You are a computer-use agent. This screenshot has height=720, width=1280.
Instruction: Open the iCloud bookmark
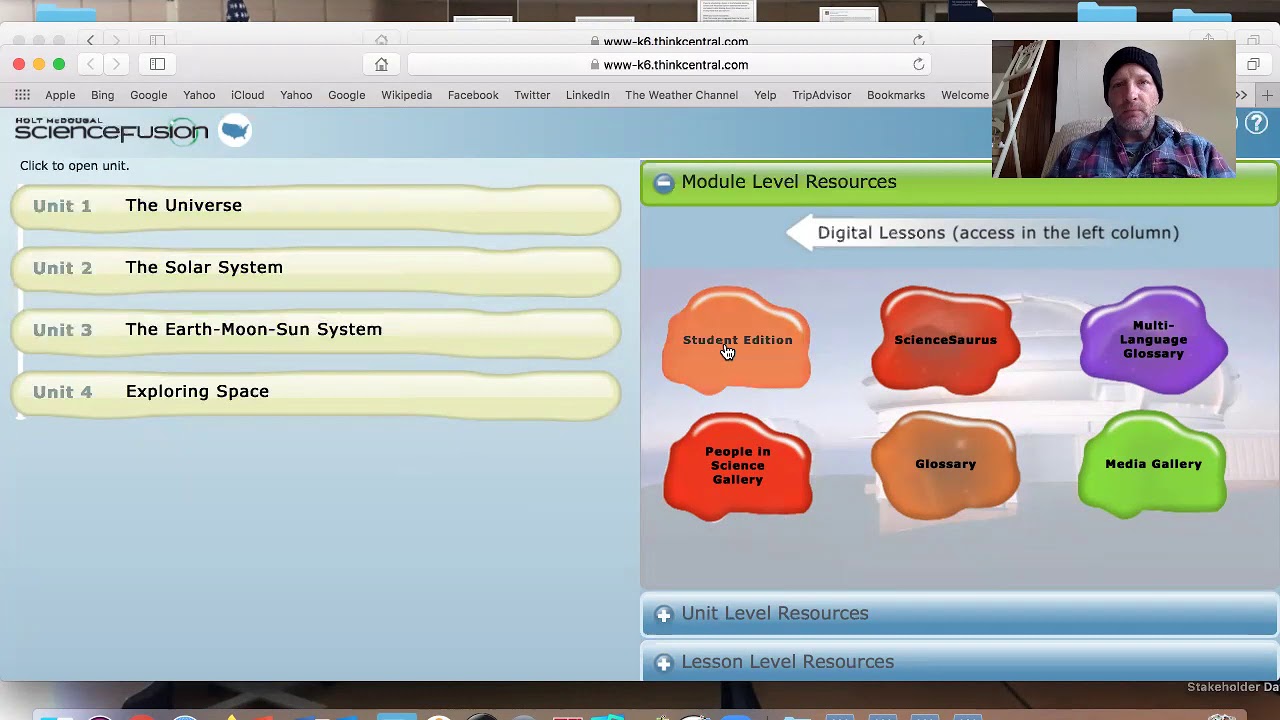[x=247, y=95]
